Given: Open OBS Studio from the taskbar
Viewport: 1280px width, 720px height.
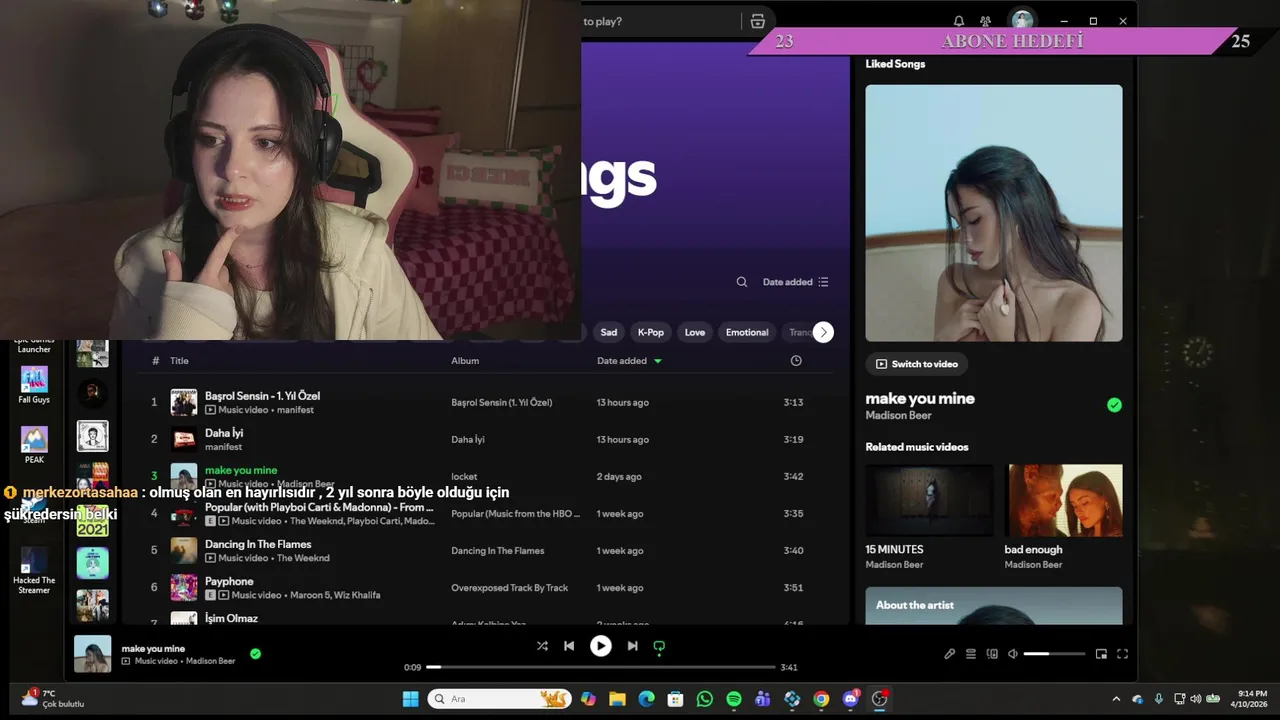Looking at the screenshot, I should pyautogui.click(x=880, y=699).
